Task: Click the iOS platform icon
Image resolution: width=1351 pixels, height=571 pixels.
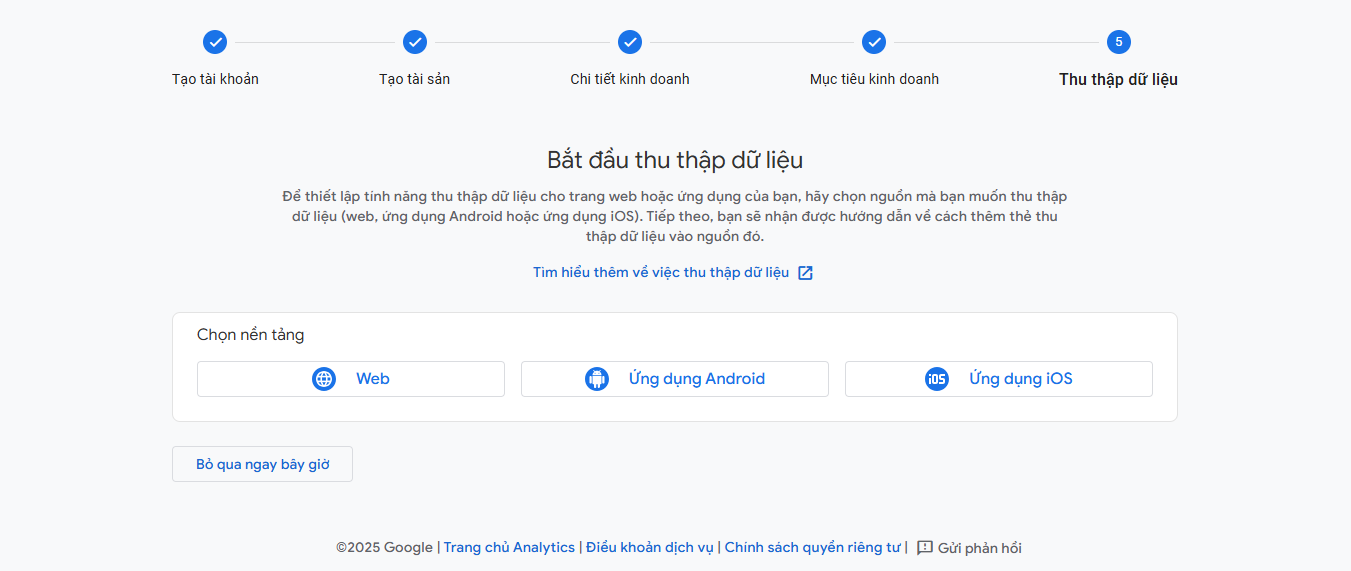Action: click(x=937, y=379)
